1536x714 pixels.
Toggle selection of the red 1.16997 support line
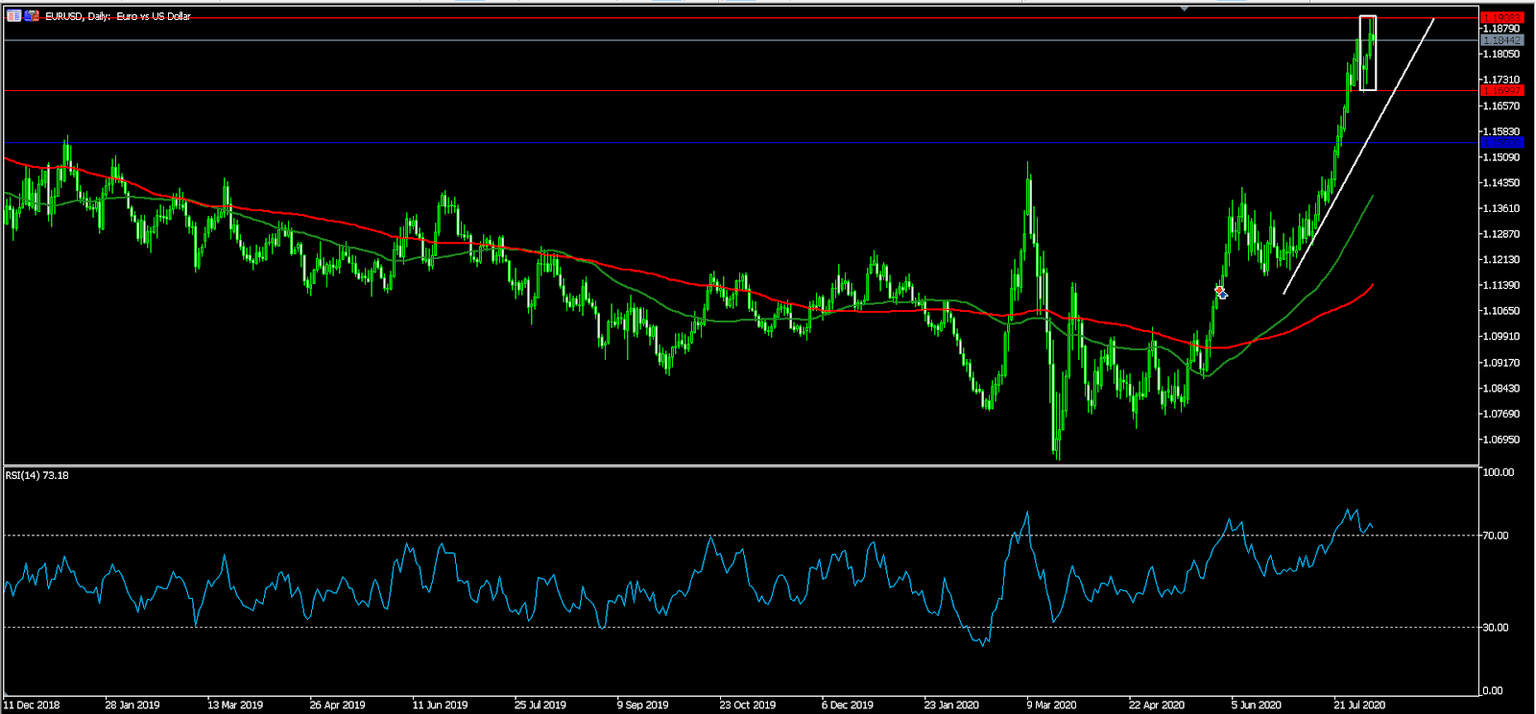700,91
